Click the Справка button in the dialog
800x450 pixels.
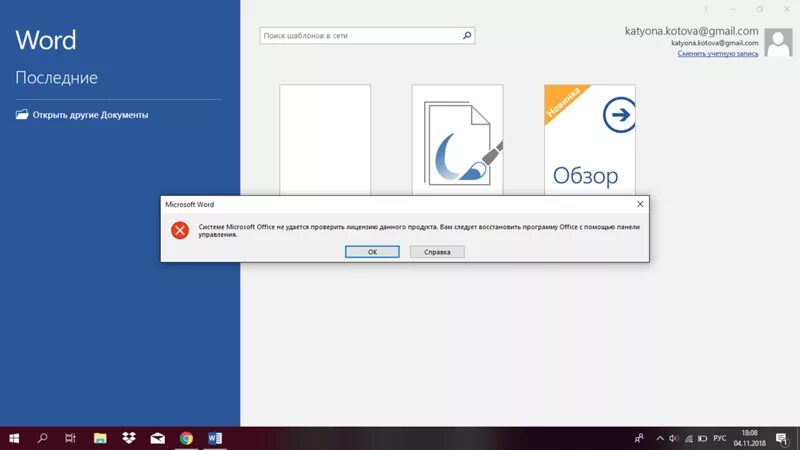coord(437,252)
